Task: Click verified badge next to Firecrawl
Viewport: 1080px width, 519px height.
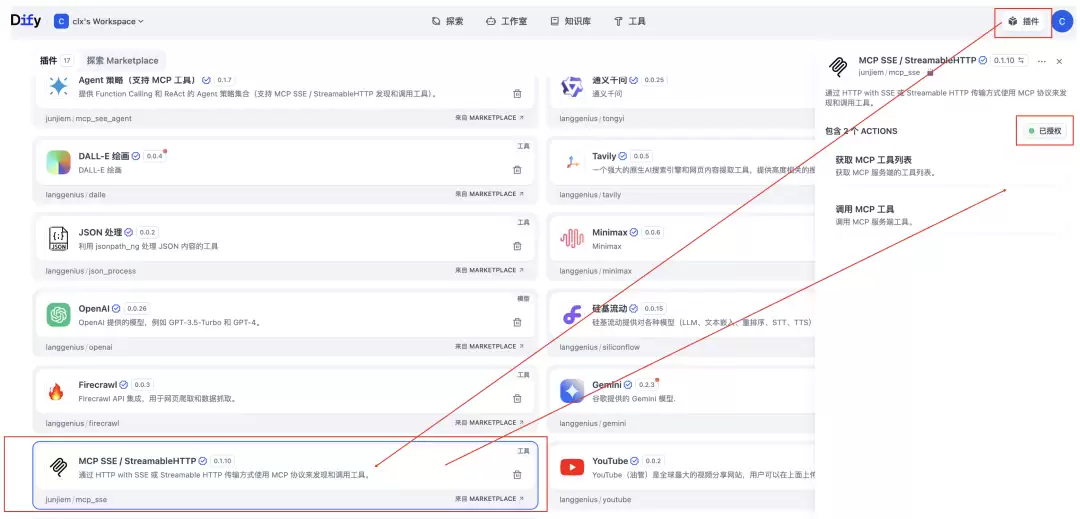Action: [x=123, y=385]
